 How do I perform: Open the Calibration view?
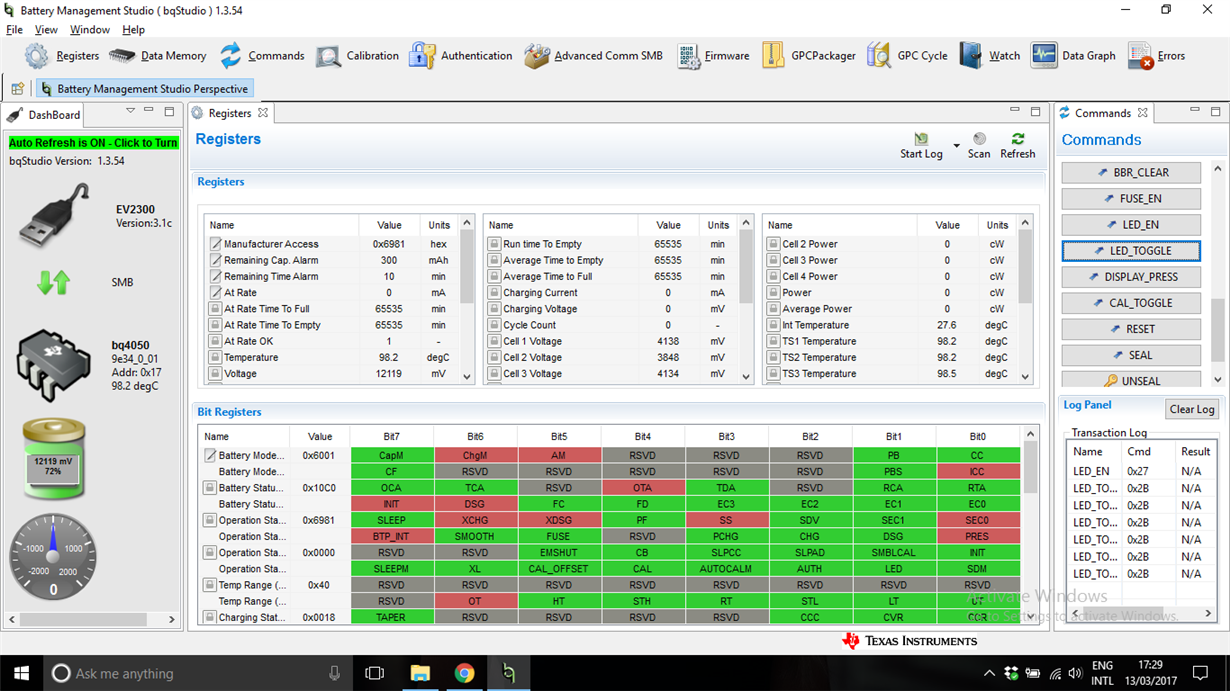coord(357,56)
